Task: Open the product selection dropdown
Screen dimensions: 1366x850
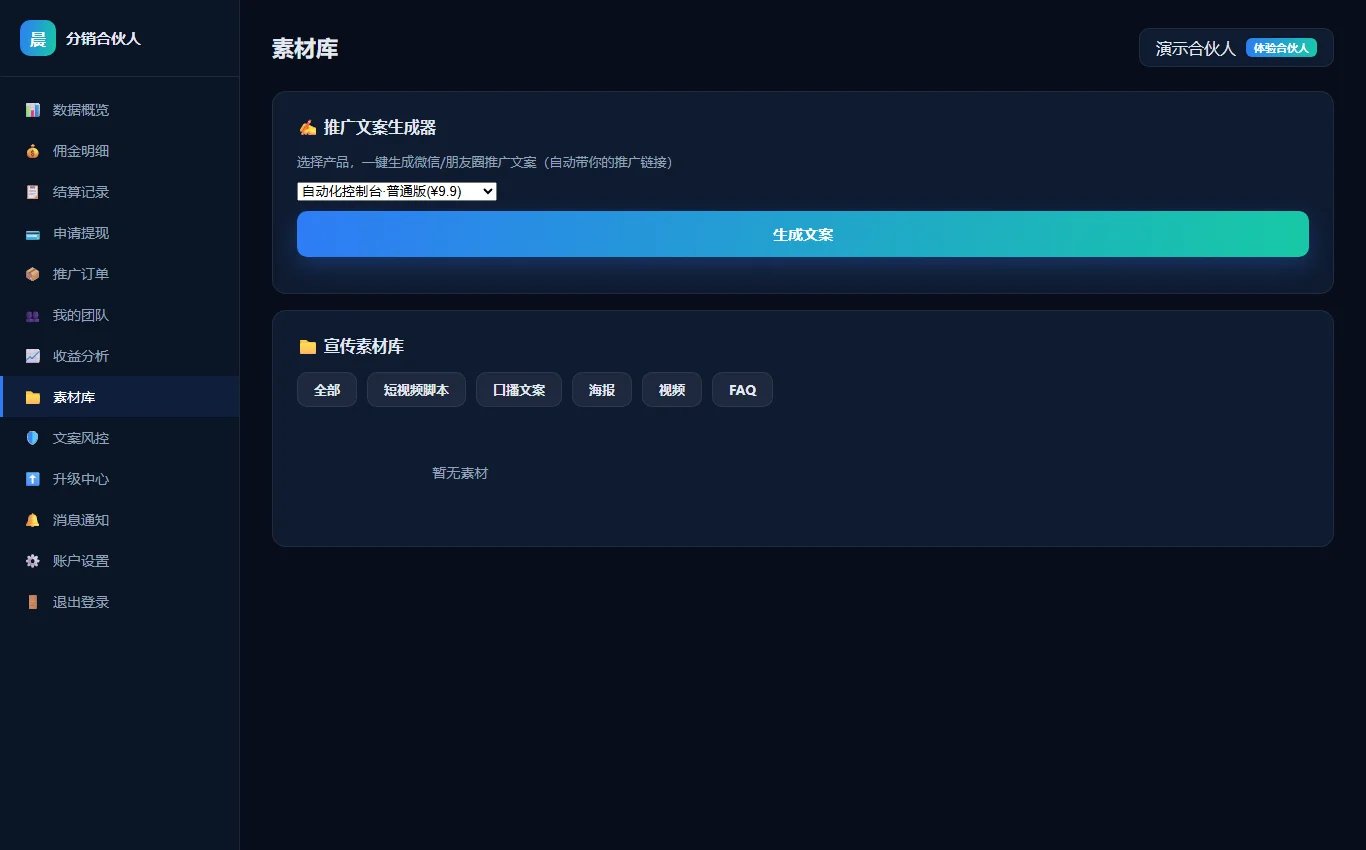Action: 397,191
